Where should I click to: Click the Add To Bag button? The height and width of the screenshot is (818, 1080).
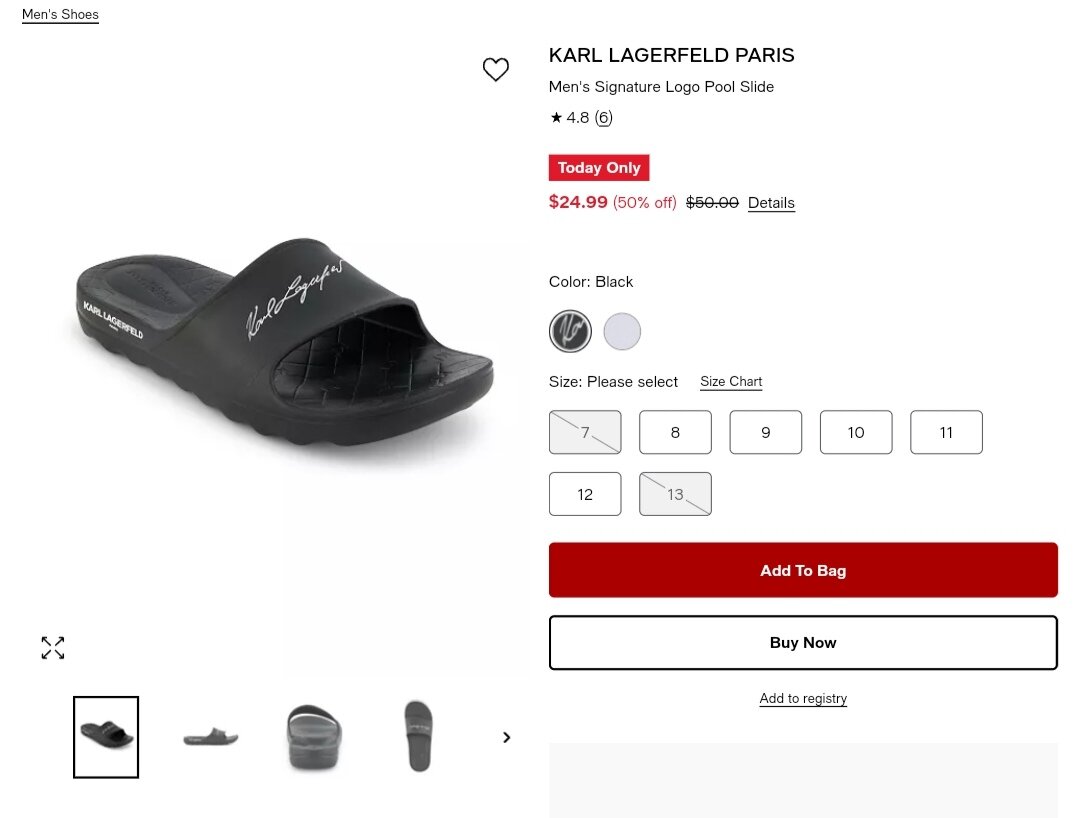pyautogui.click(x=803, y=570)
